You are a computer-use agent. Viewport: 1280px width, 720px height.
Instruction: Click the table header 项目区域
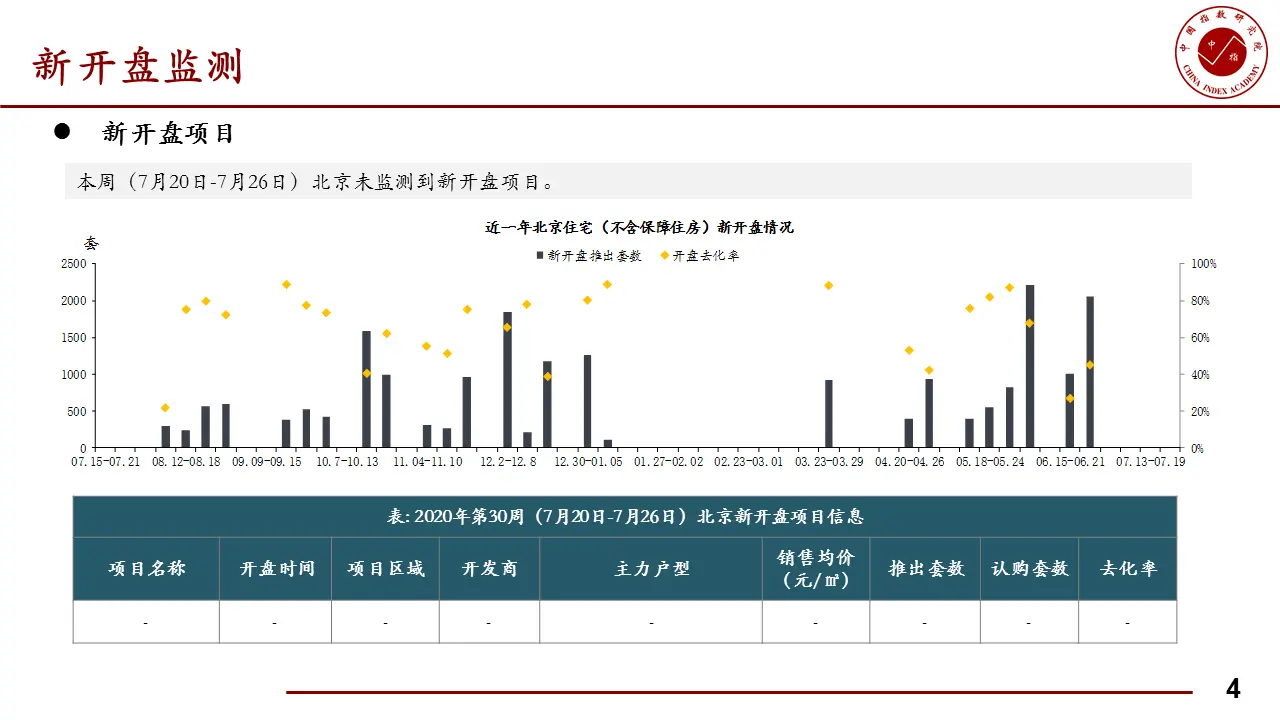click(386, 569)
